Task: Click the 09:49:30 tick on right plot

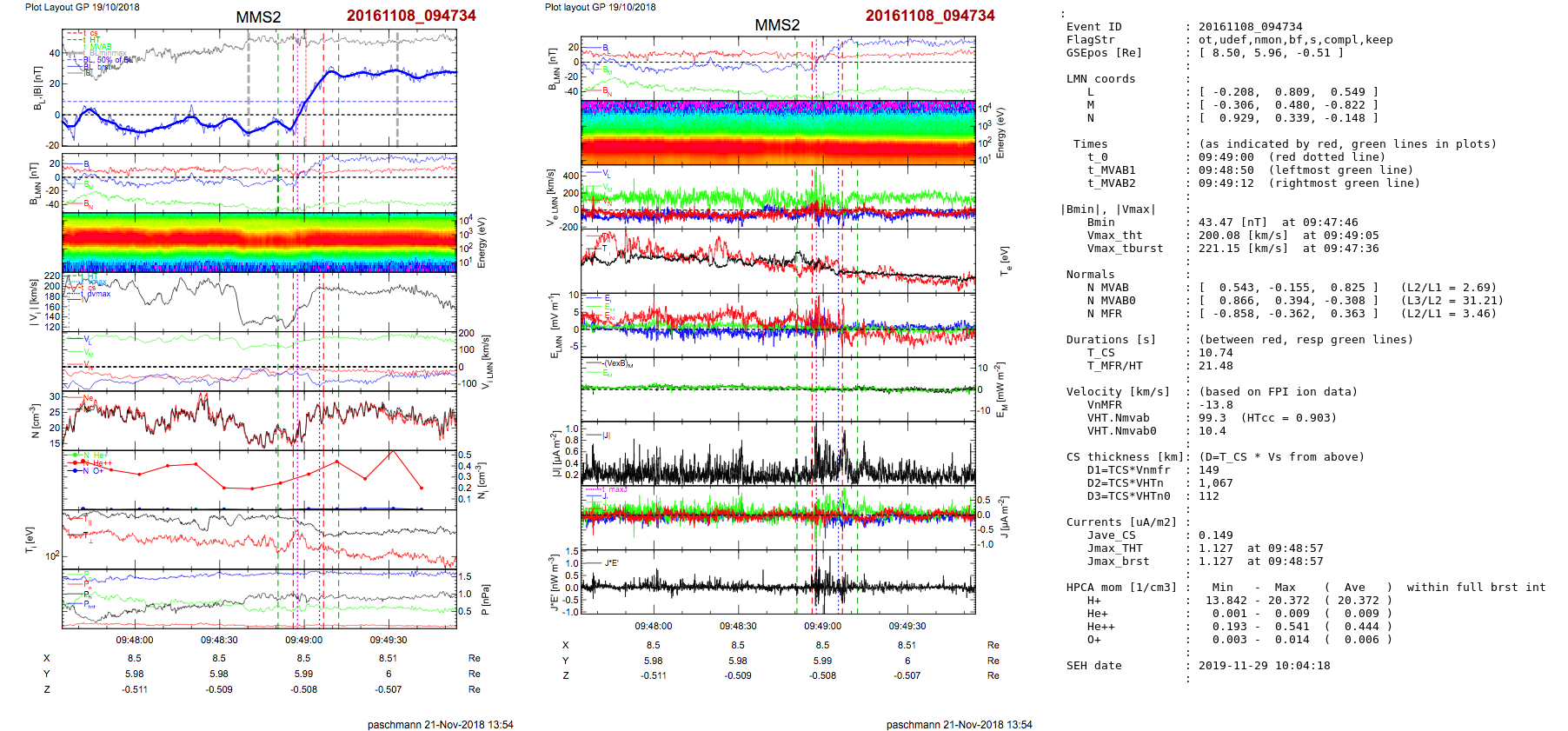Action: click(907, 626)
